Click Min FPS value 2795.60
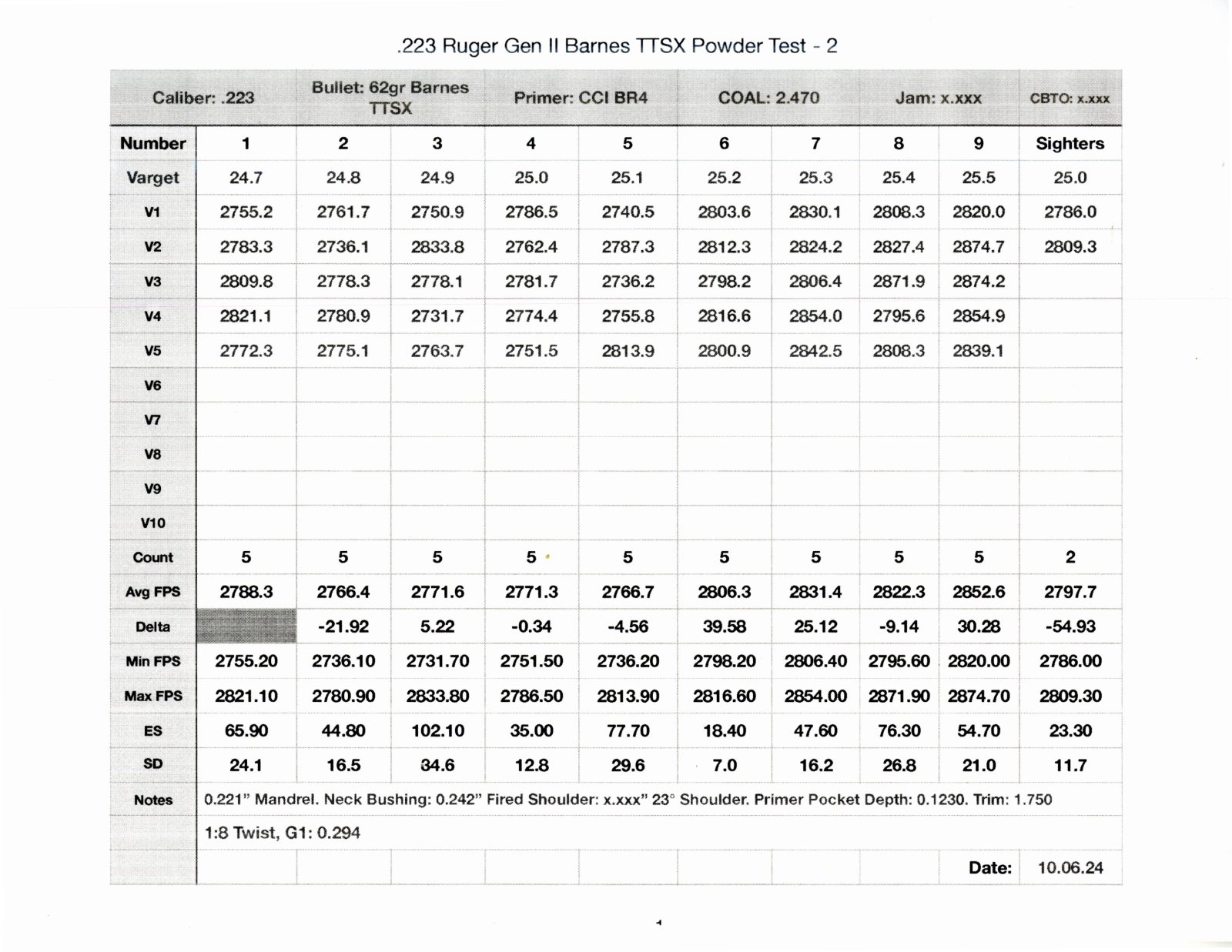The height and width of the screenshot is (952, 1232). tap(899, 662)
